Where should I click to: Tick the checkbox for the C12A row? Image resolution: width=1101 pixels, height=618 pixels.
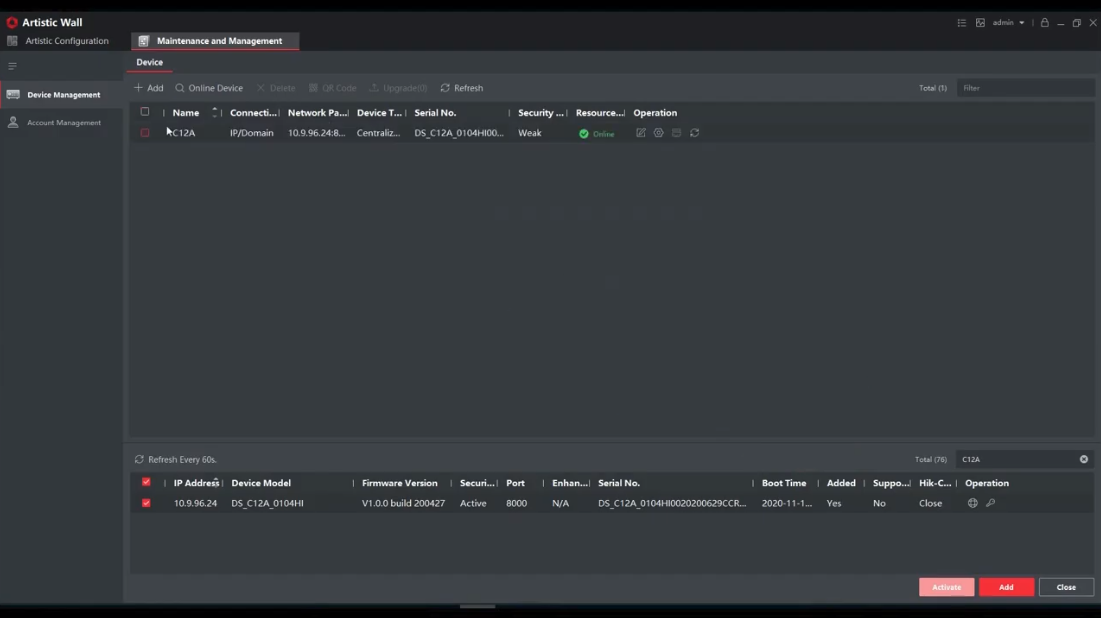coord(145,133)
